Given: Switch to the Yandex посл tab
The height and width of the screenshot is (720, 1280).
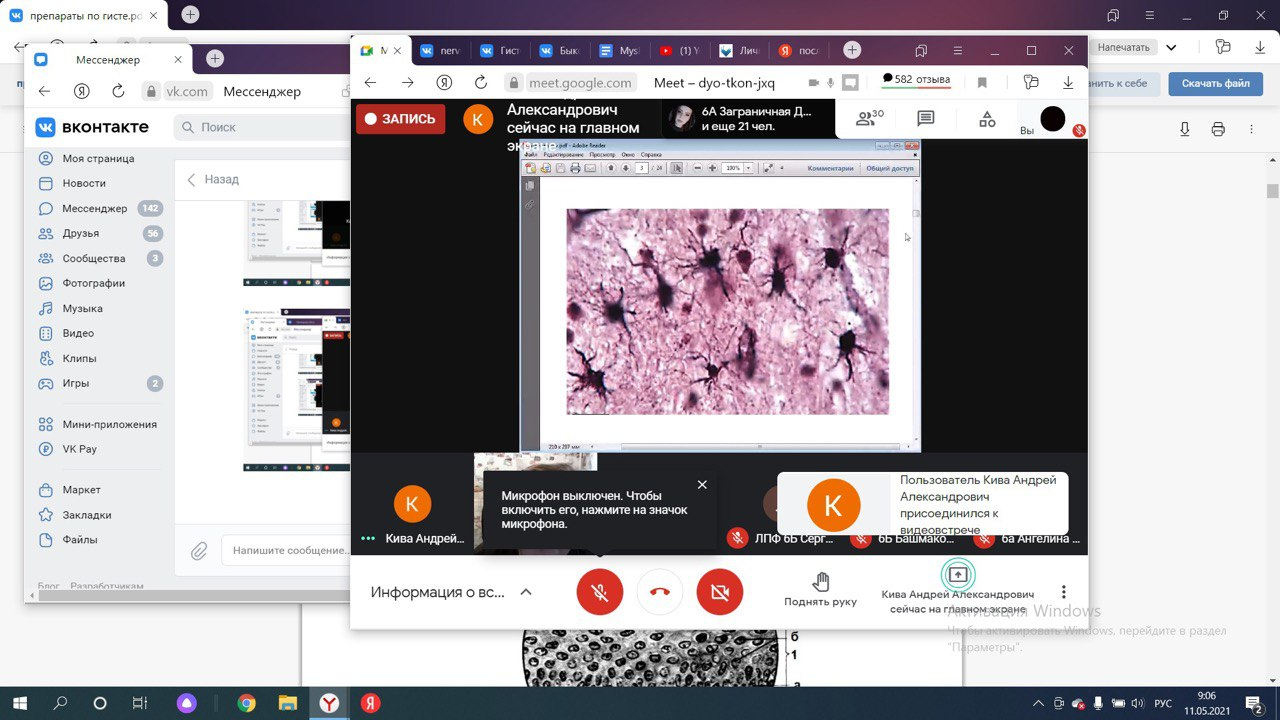Looking at the screenshot, I should point(798,50).
